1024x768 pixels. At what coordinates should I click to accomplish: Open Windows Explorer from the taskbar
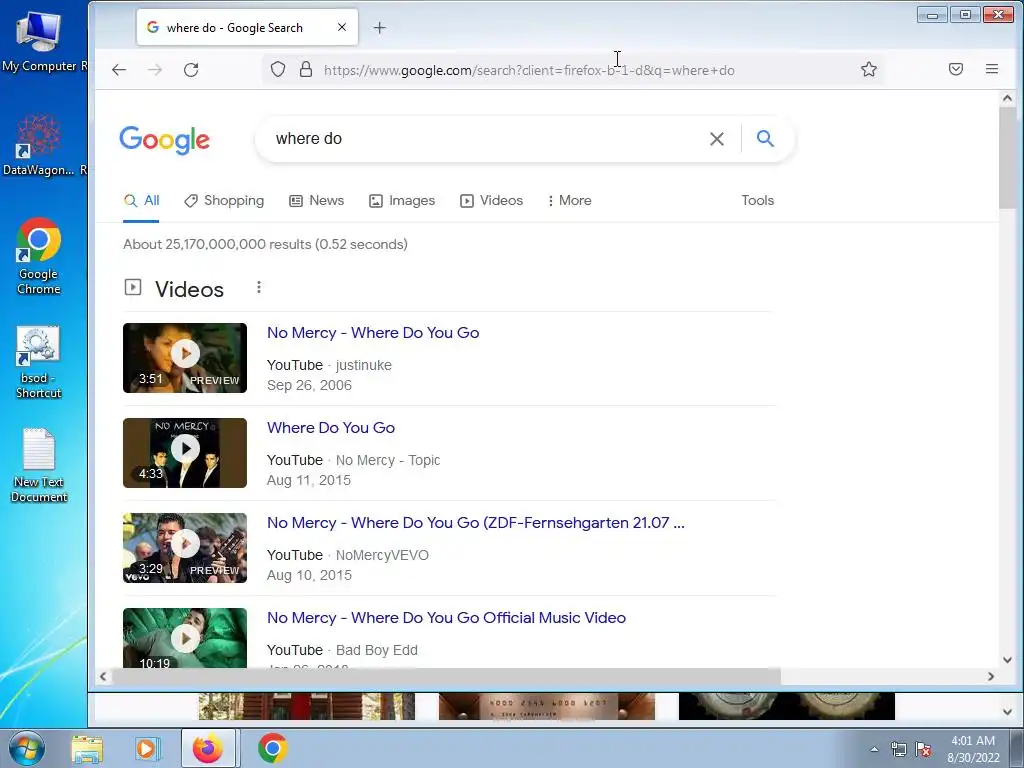click(87, 748)
